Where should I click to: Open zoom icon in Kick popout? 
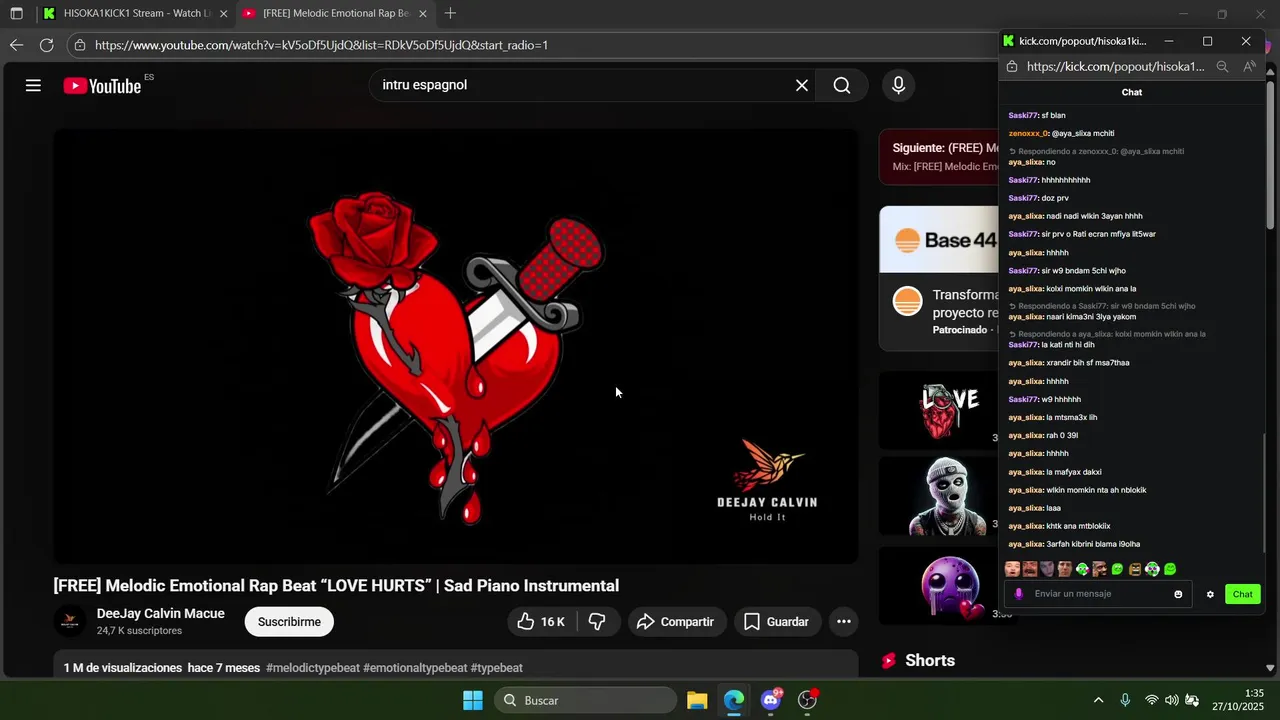coord(1222,67)
